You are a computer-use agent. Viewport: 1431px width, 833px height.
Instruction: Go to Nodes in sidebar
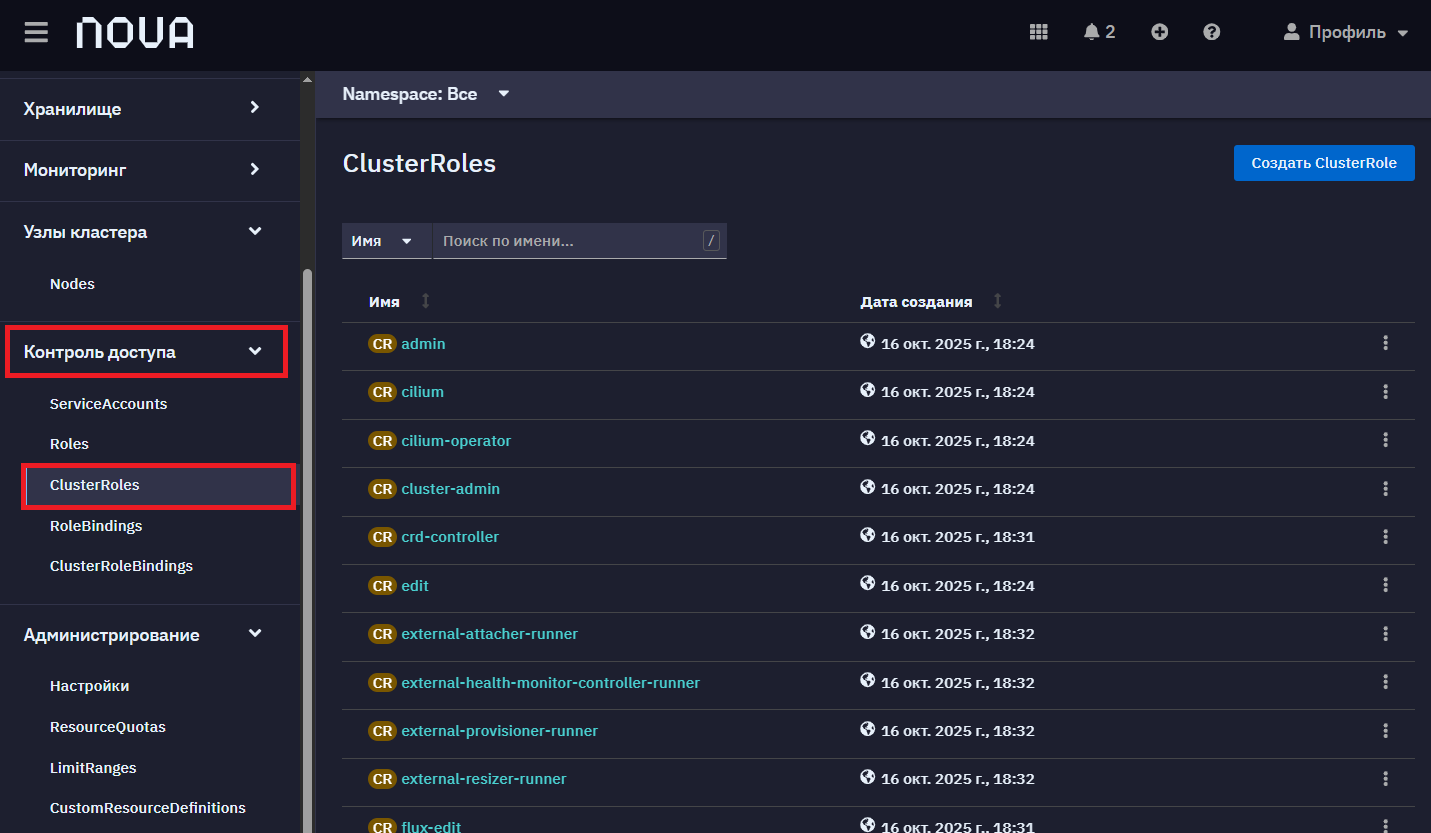click(x=72, y=284)
